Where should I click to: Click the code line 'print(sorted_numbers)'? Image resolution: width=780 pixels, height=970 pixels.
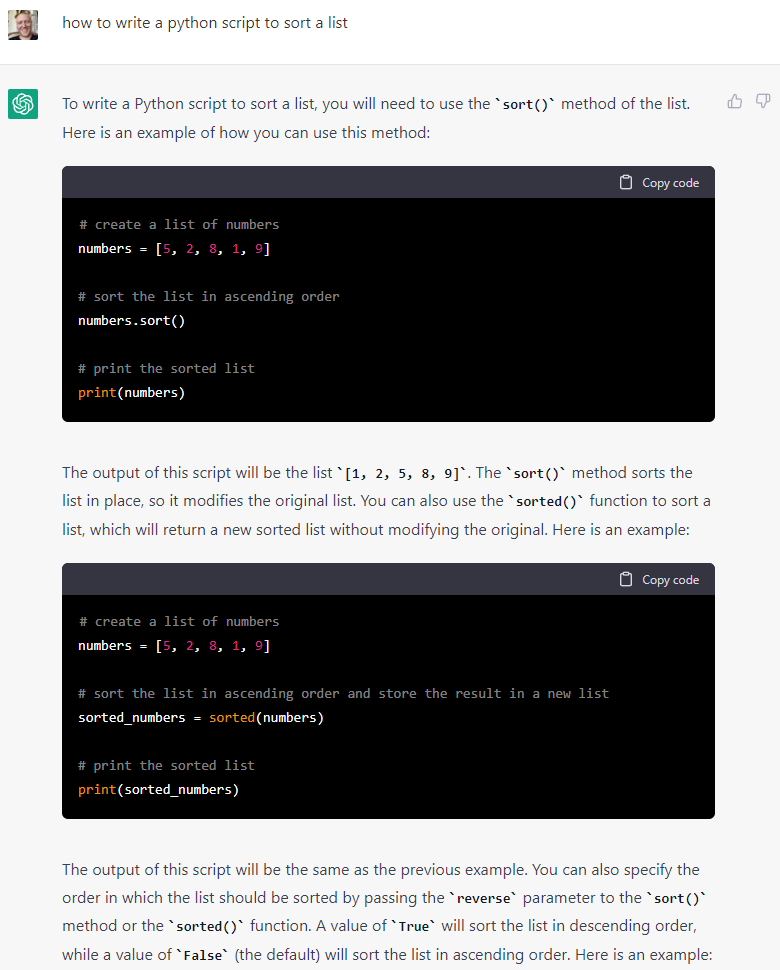coord(158,790)
